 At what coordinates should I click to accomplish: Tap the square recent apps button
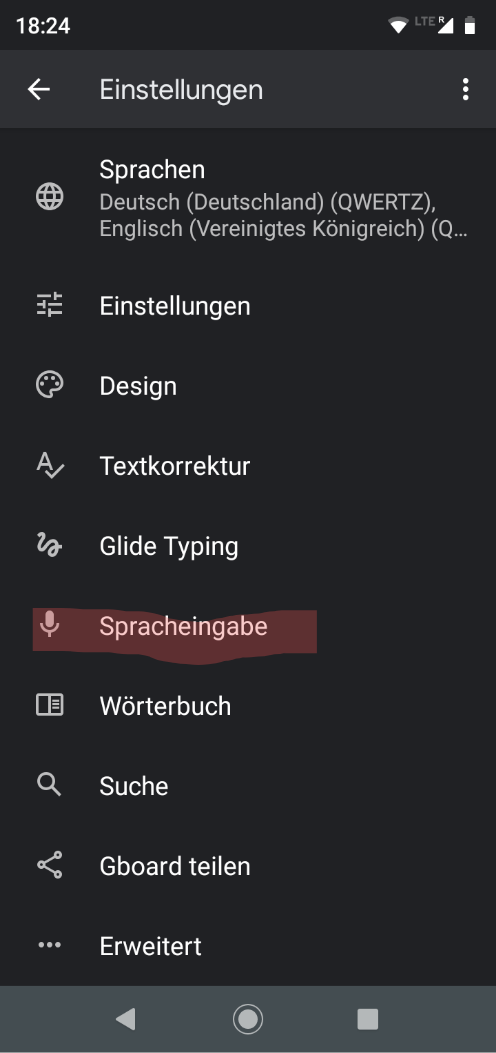tap(367, 1019)
